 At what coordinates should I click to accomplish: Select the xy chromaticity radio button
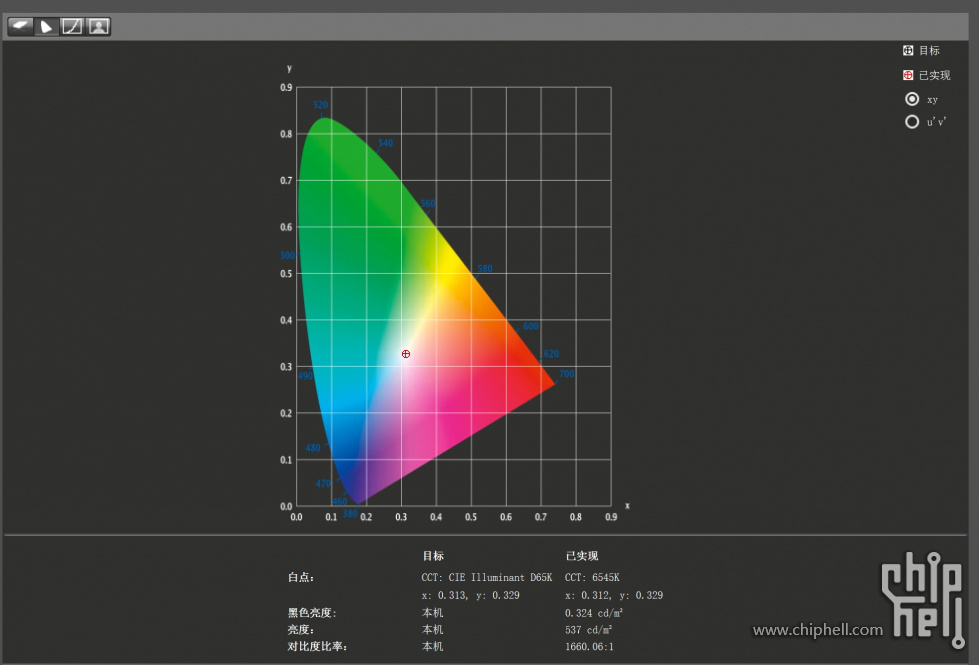[912, 99]
